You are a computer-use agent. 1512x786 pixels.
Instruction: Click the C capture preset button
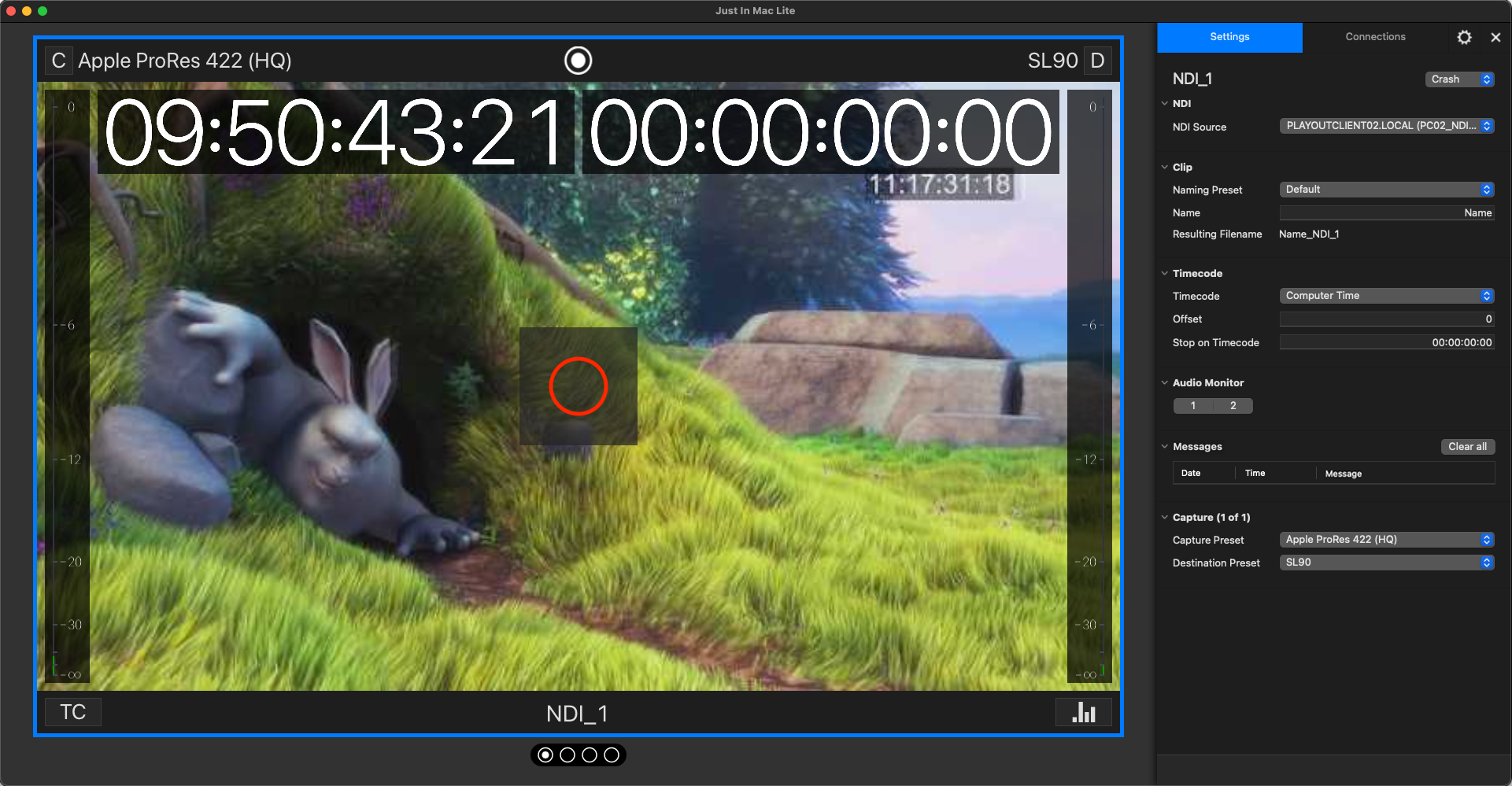(58, 61)
